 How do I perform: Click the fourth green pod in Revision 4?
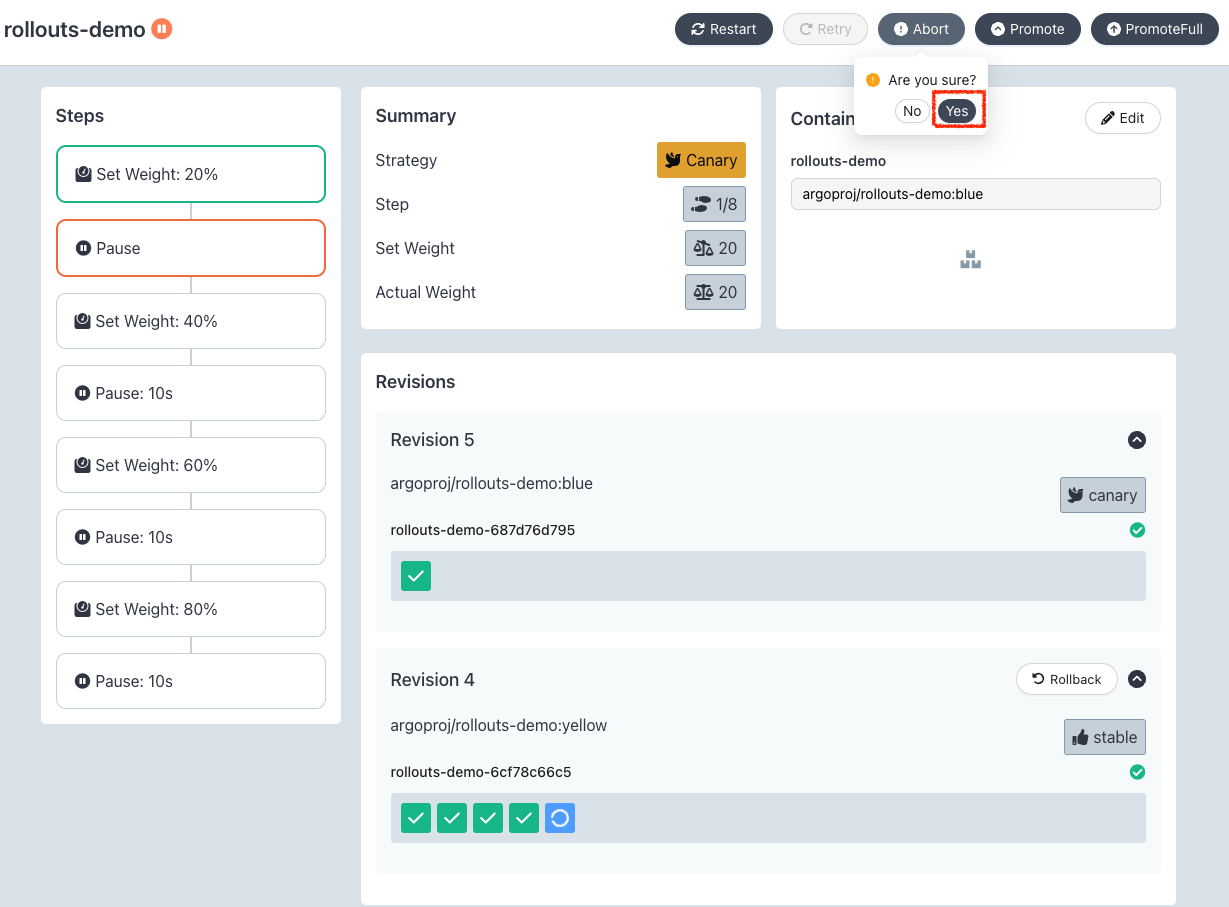tap(524, 818)
